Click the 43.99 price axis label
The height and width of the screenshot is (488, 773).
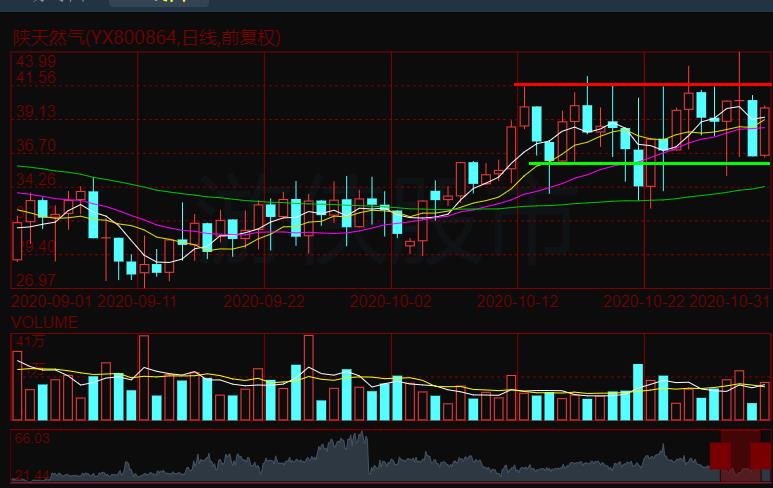36,62
